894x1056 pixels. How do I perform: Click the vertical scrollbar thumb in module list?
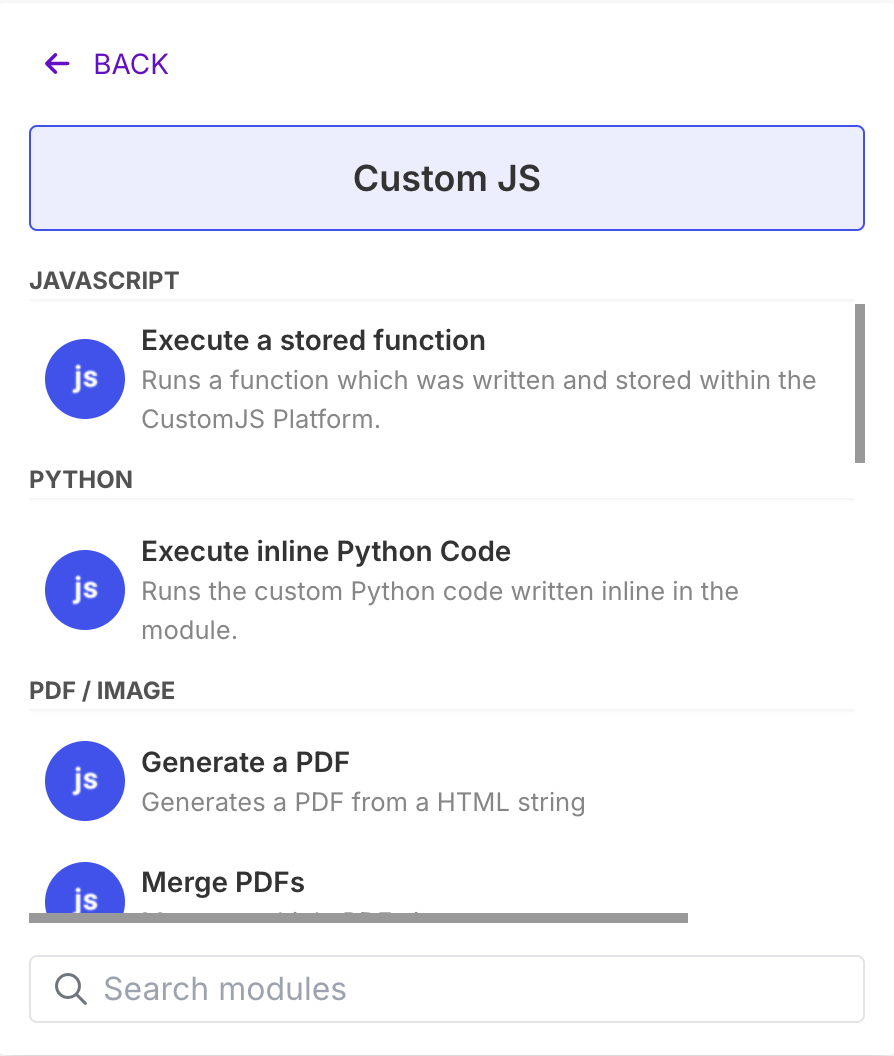click(860, 383)
